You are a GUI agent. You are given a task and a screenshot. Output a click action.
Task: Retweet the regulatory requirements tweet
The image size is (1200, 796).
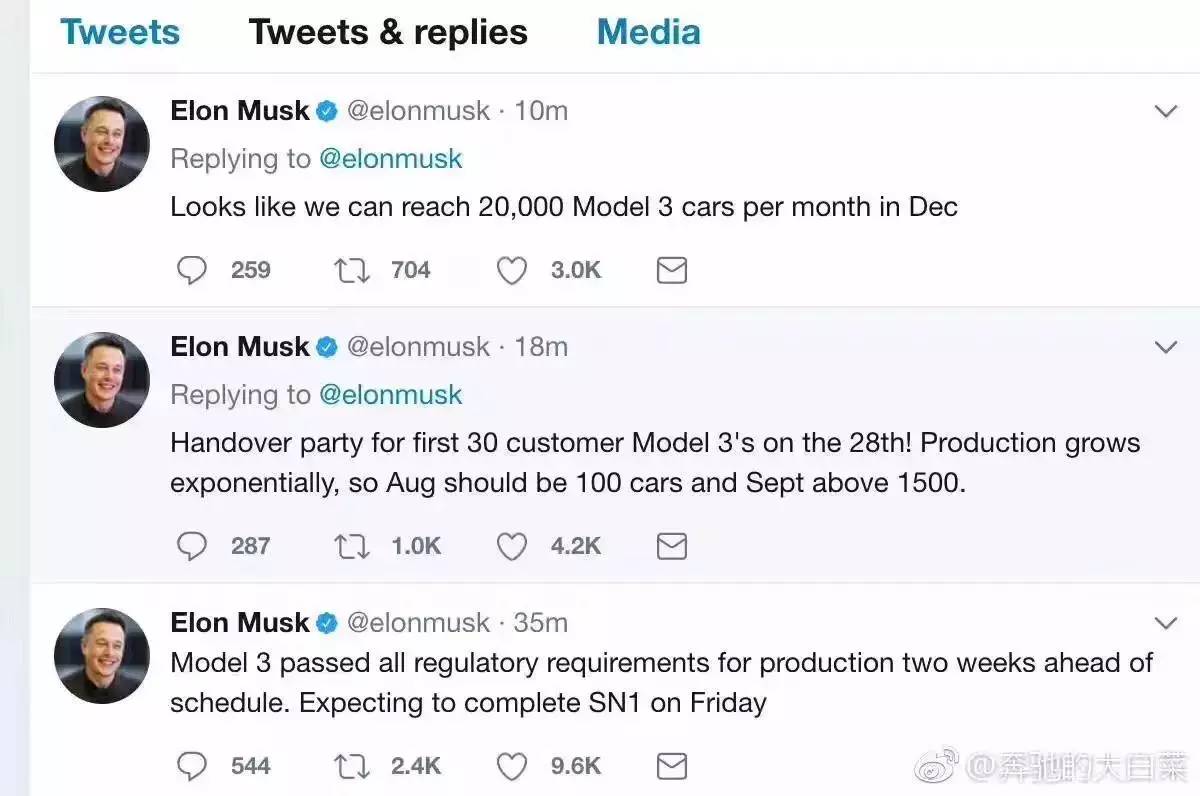pos(351,767)
